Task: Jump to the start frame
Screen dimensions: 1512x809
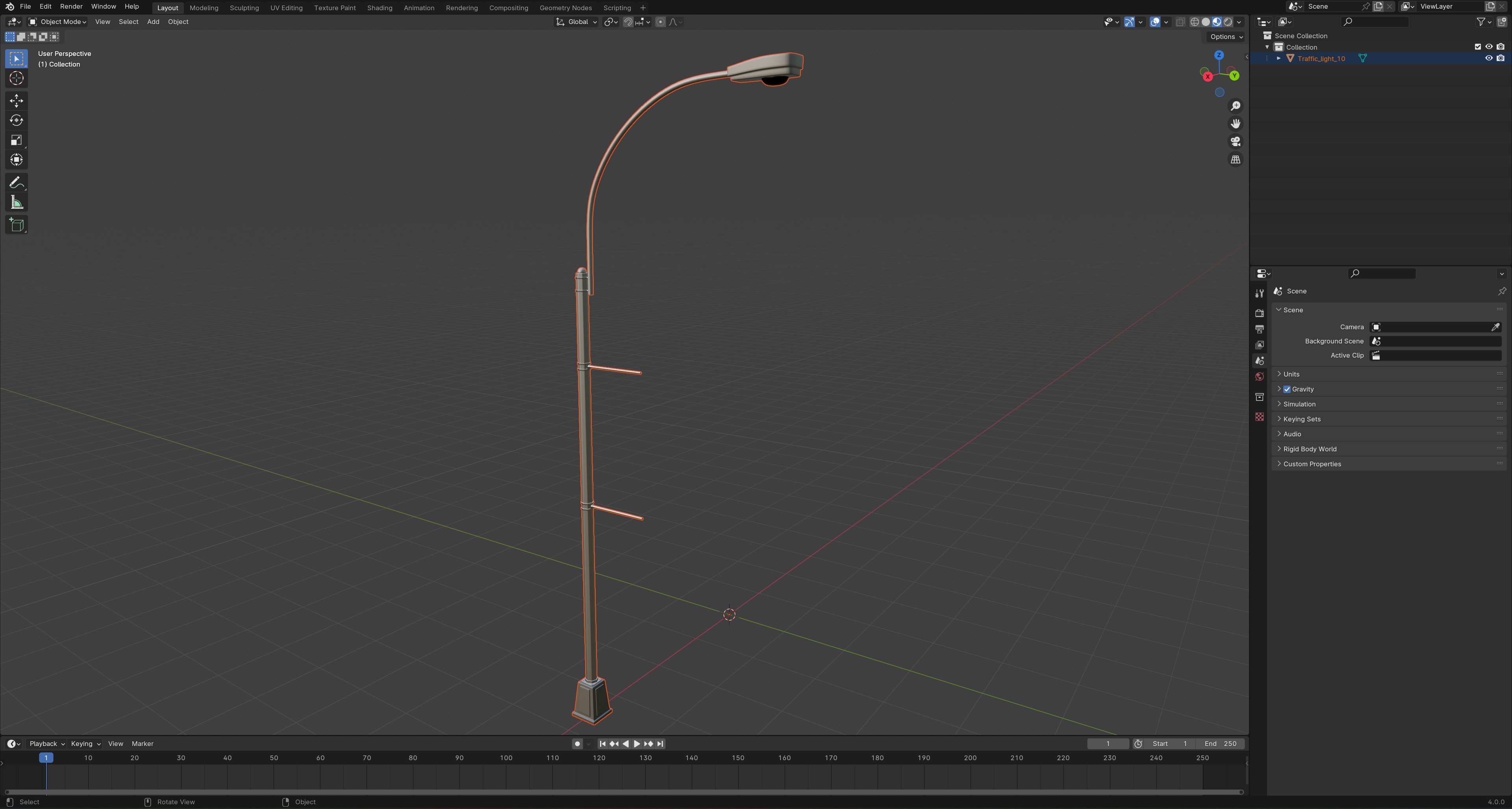Action: (602, 744)
